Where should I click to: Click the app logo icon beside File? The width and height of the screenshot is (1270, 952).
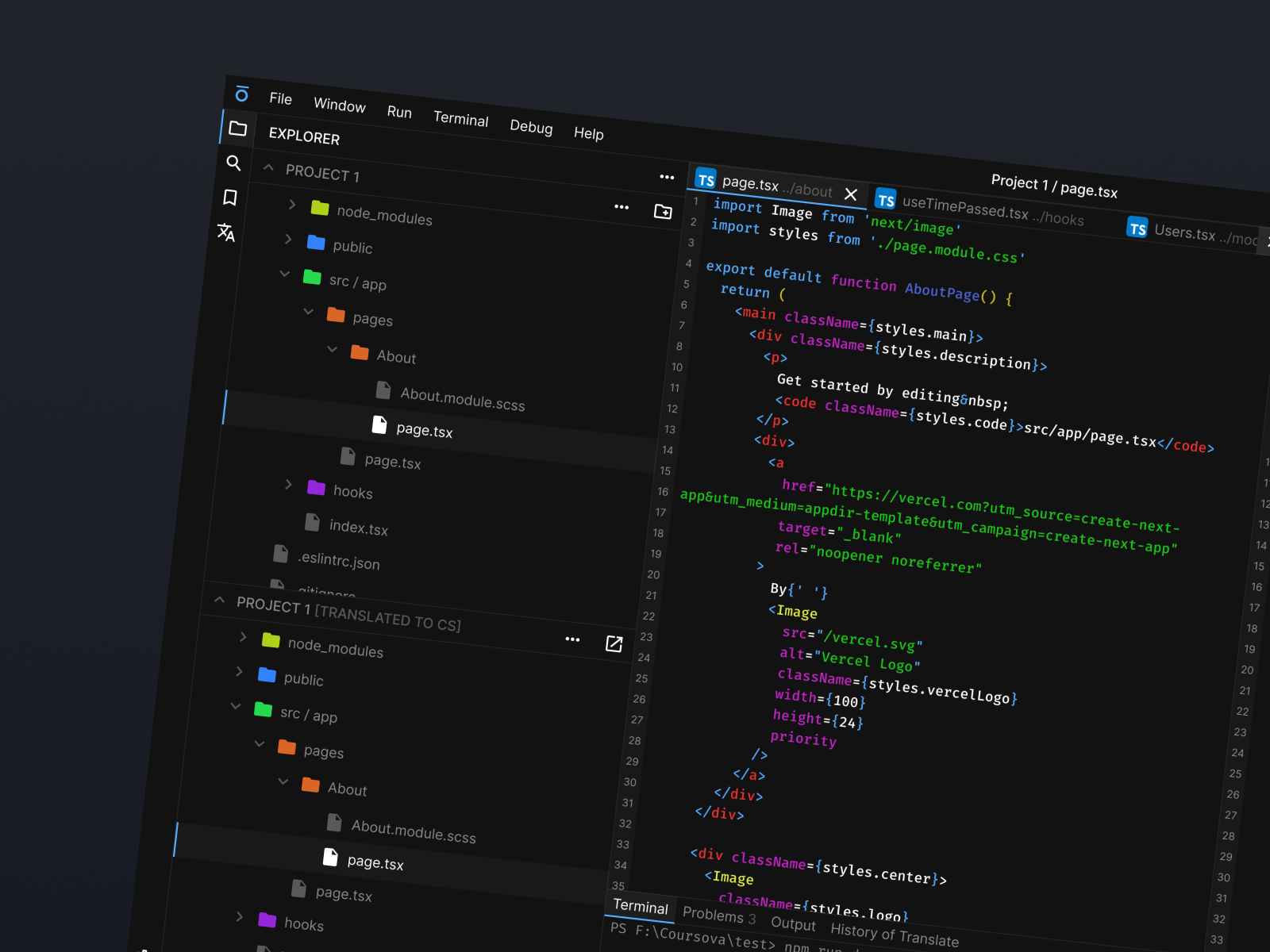[x=242, y=94]
